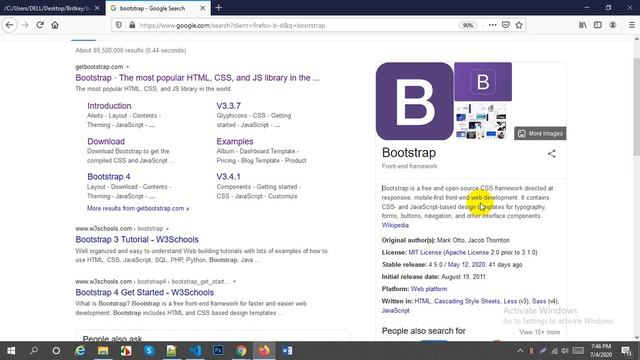
Task: Close the bootstrap Google Search tab
Action: (x=202, y=8)
